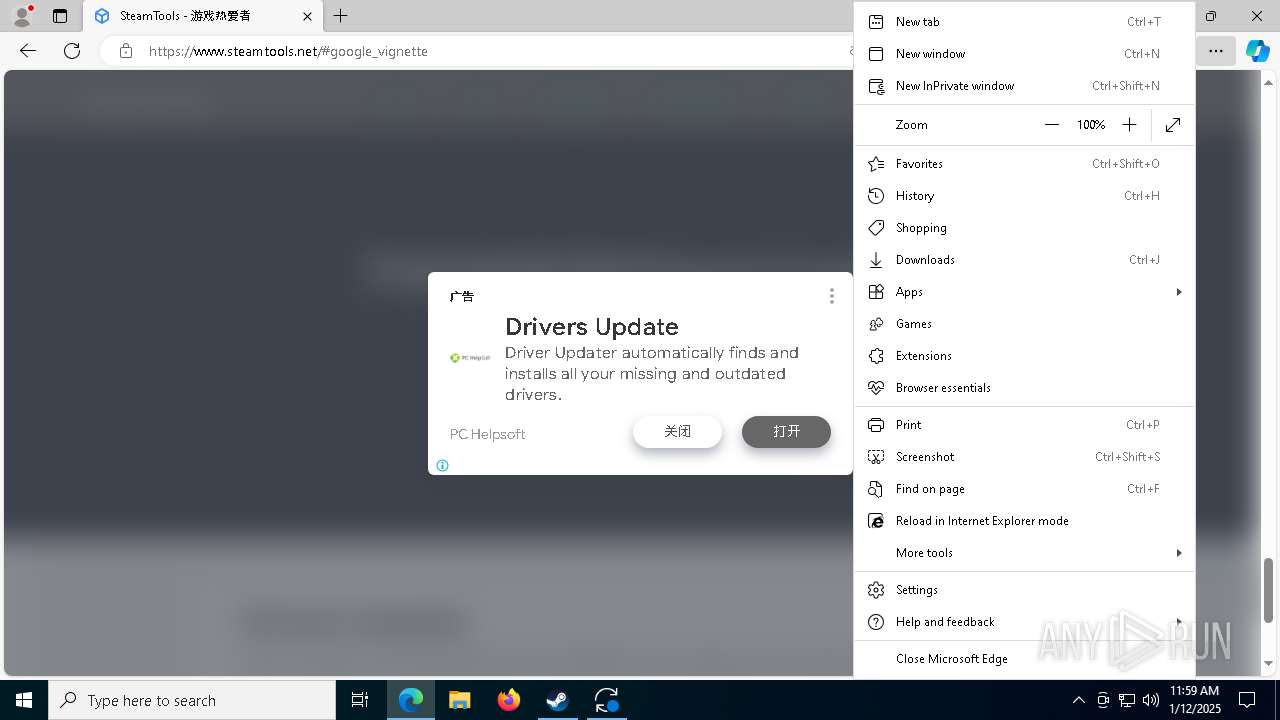
Task: Enter full screen via zoom expand icon
Action: click(x=1173, y=125)
